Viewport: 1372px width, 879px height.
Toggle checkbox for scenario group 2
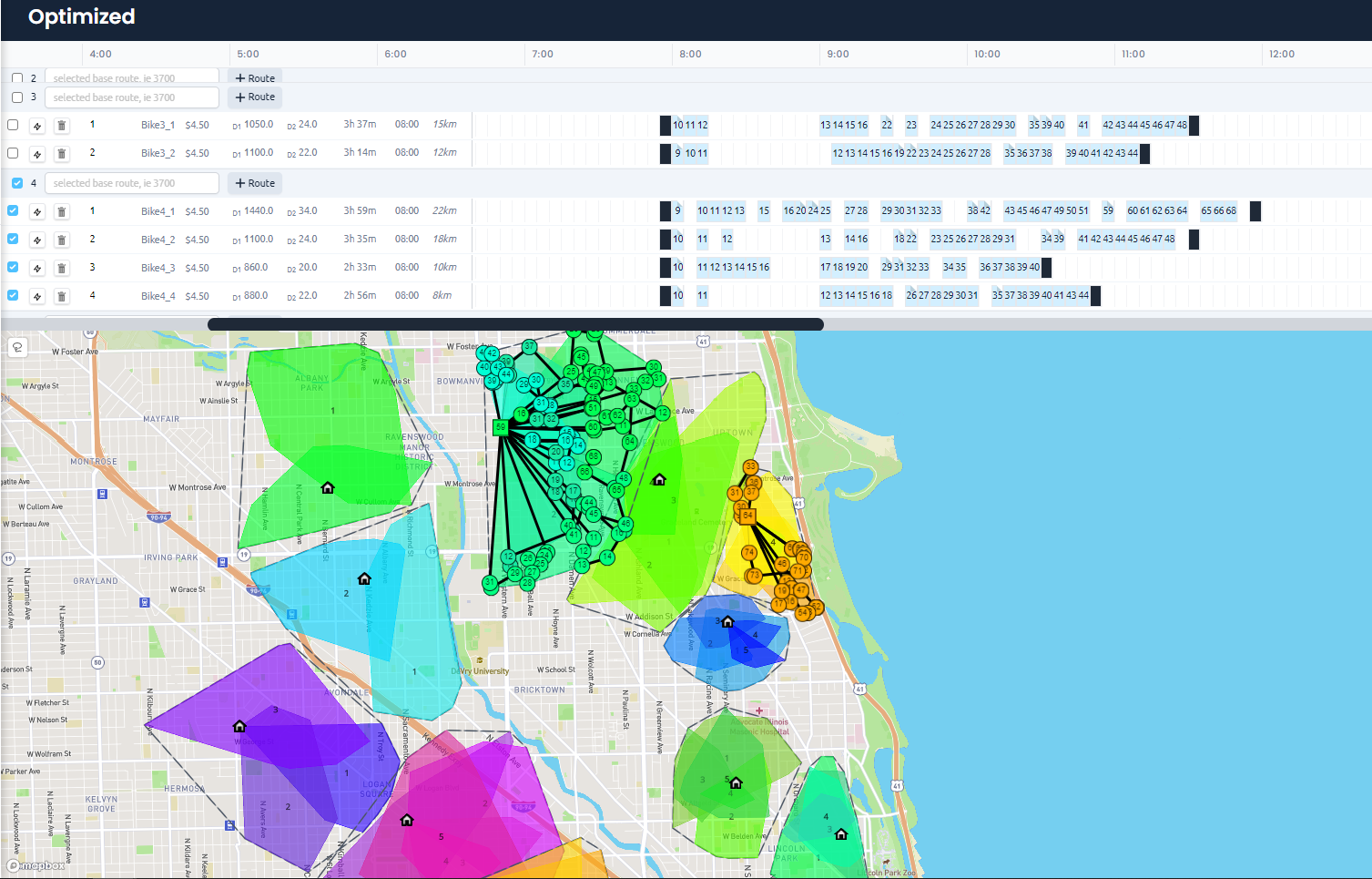click(x=17, y=78)
